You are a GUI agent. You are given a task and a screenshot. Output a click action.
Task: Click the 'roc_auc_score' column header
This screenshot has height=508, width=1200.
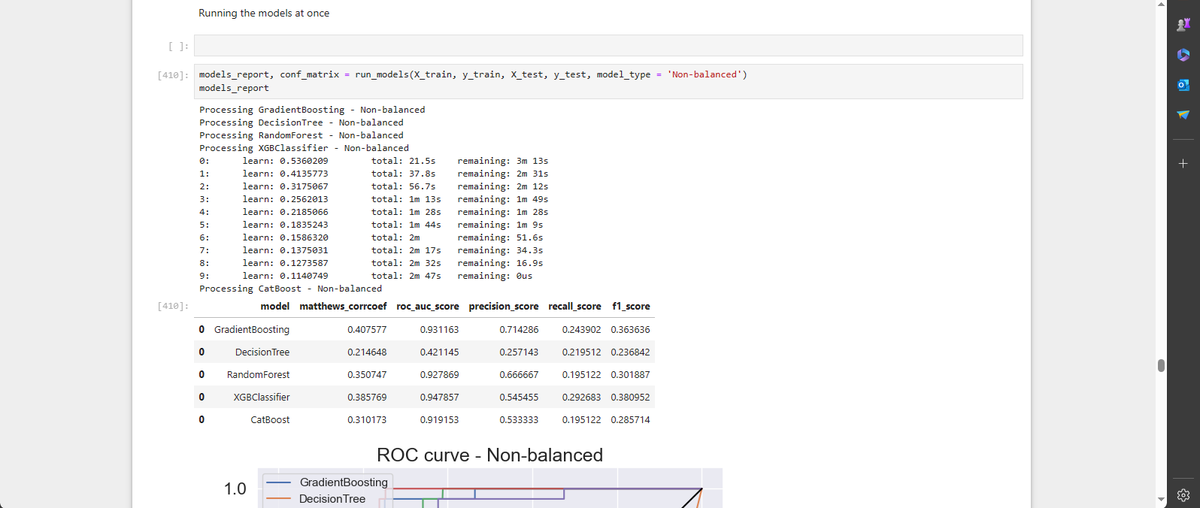[427, 306]
